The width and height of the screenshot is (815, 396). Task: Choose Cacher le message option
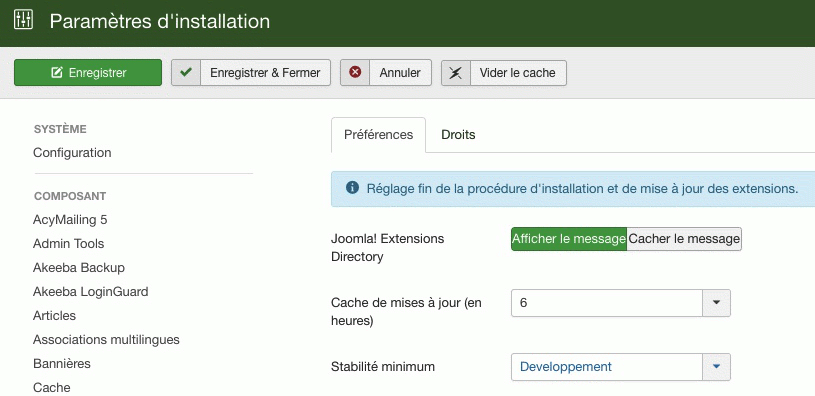684,239
